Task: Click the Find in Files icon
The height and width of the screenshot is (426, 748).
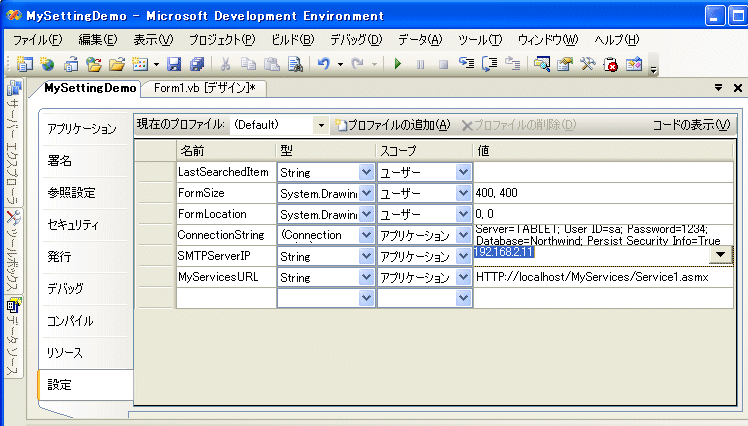Action: pyautogui.click(x=295, y=64)
